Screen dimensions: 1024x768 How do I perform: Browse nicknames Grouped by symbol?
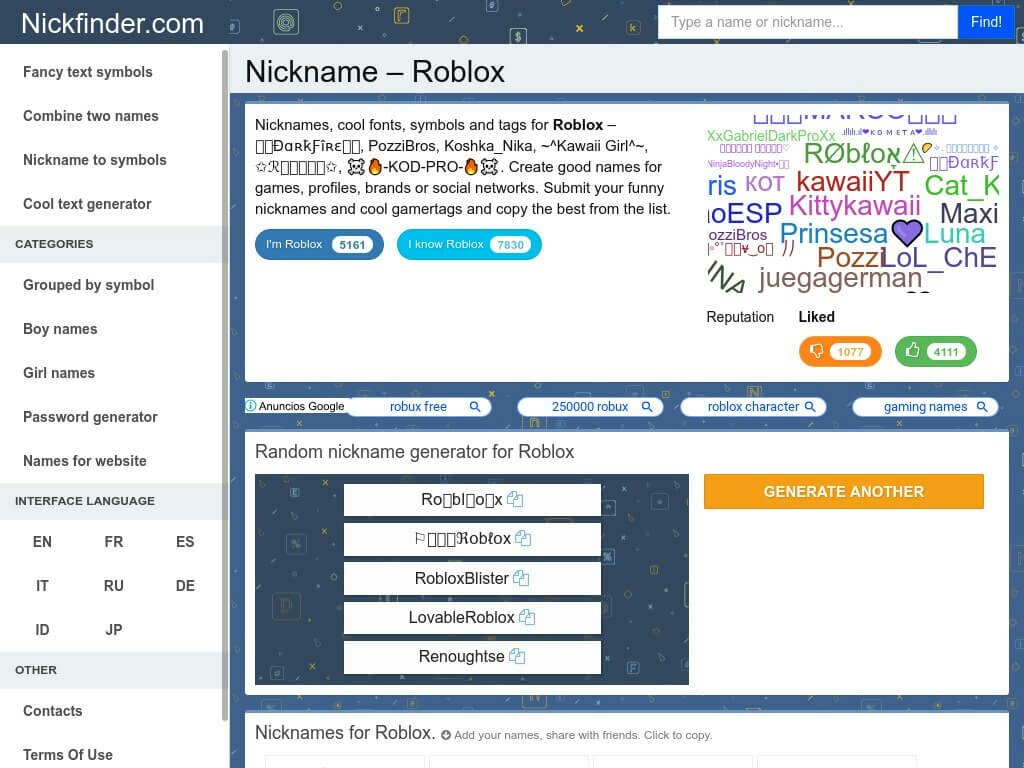(89, 285)
